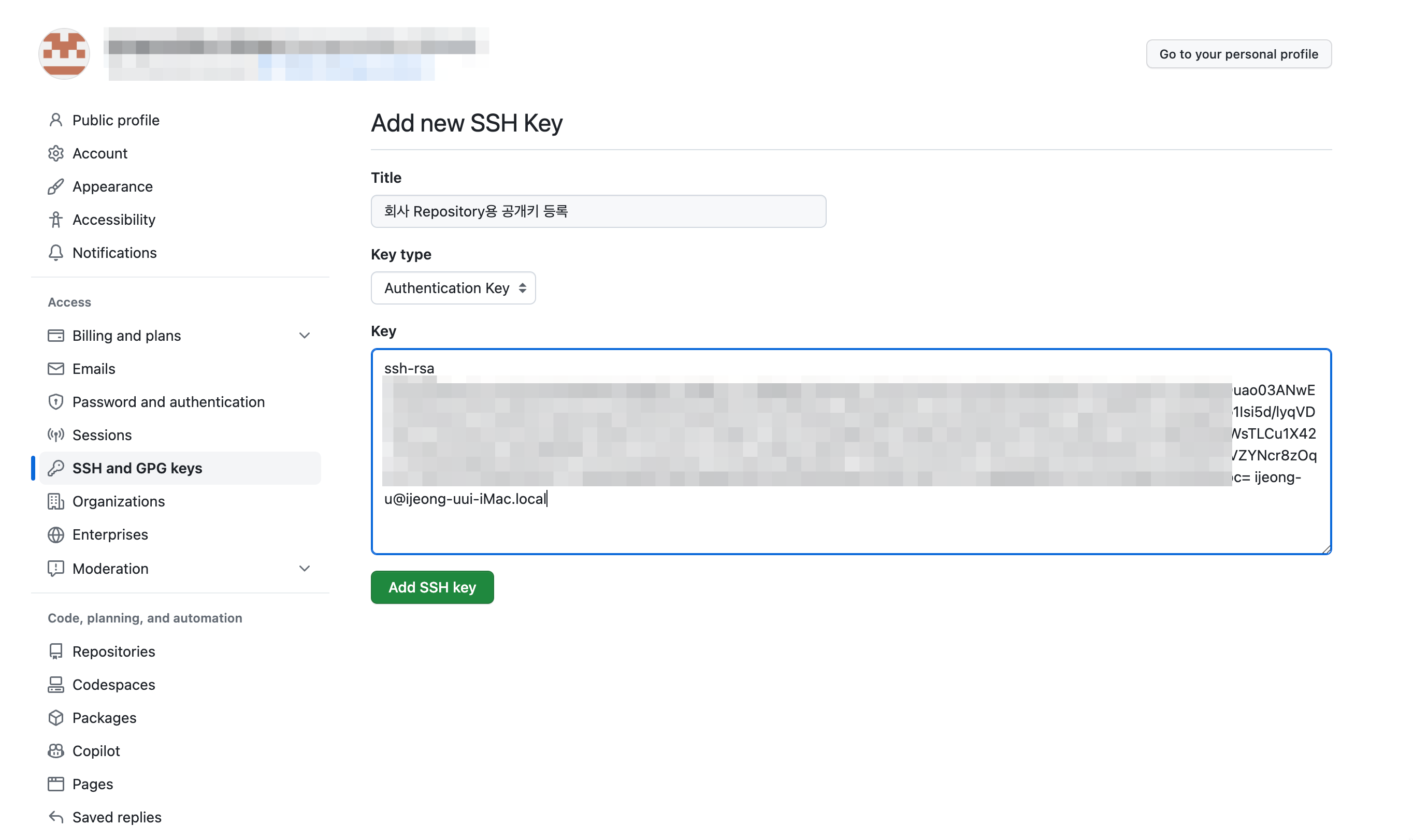Click the Billing and plans label
Image resolution: width=1413 pixels, height=840 pixels.
tap(127, 336)
